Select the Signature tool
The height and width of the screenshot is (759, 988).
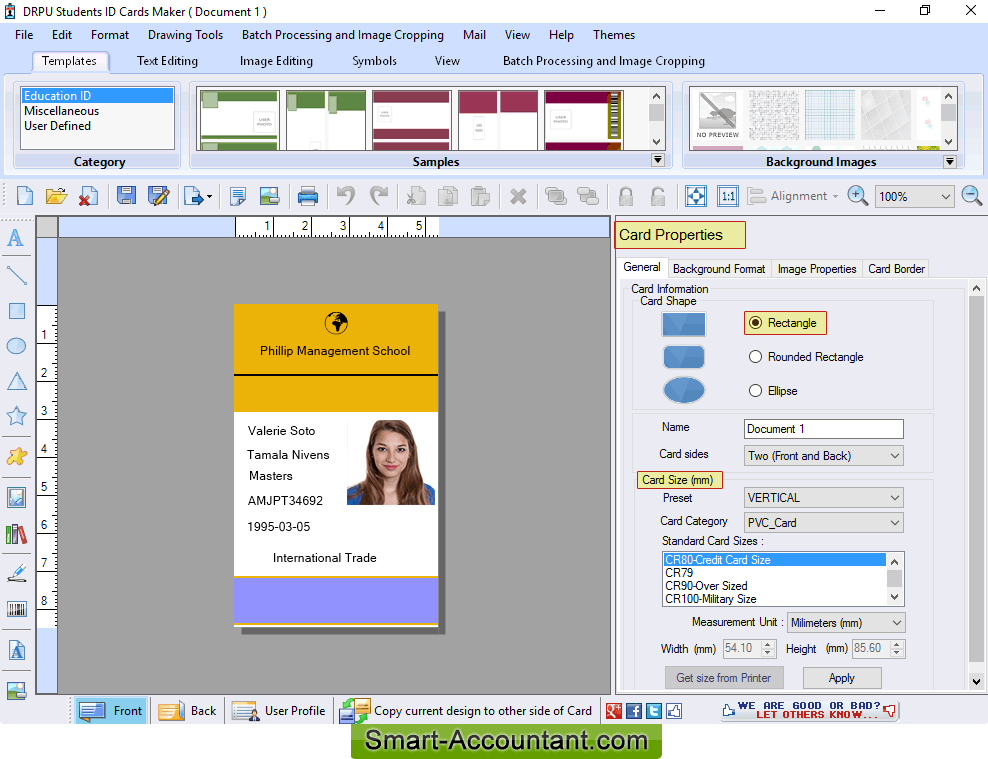[16, 573]
